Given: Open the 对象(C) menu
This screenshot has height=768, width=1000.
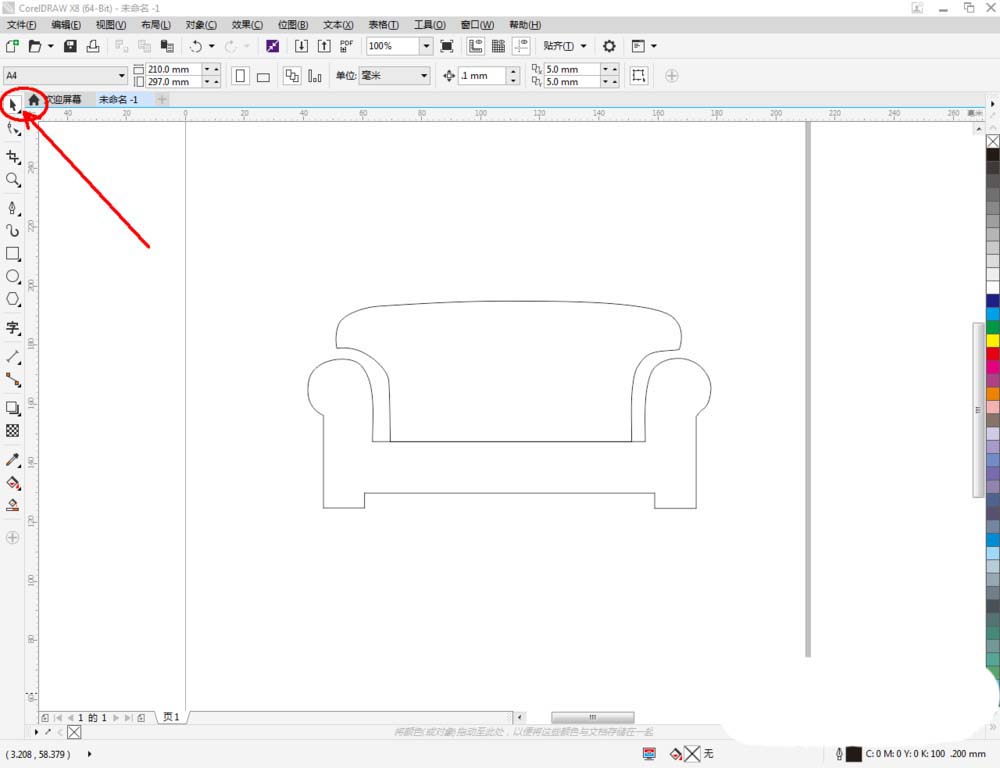Looking at the screenshot, I should point(201,24).
